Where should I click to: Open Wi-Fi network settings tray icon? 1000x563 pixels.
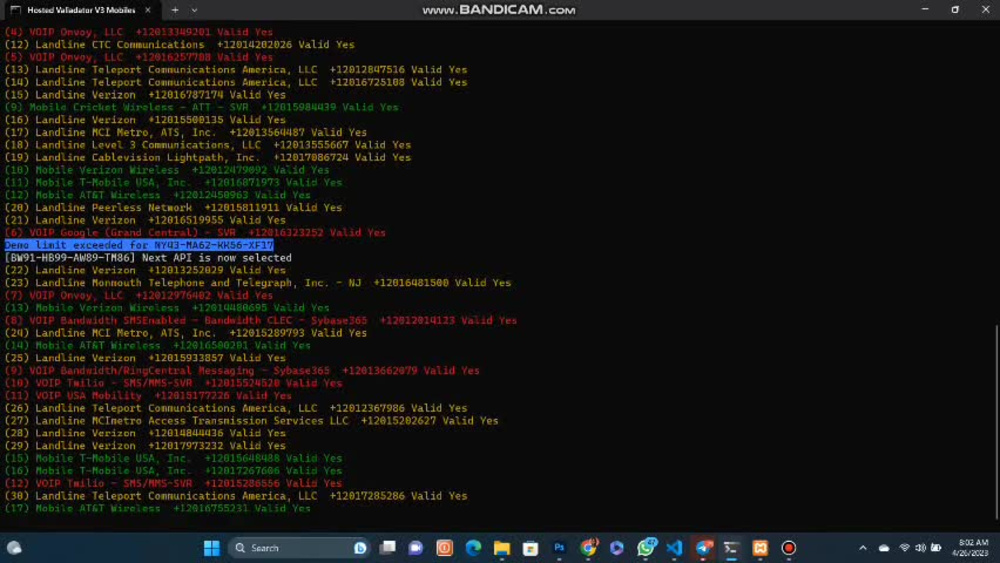(x=904, y=548)
